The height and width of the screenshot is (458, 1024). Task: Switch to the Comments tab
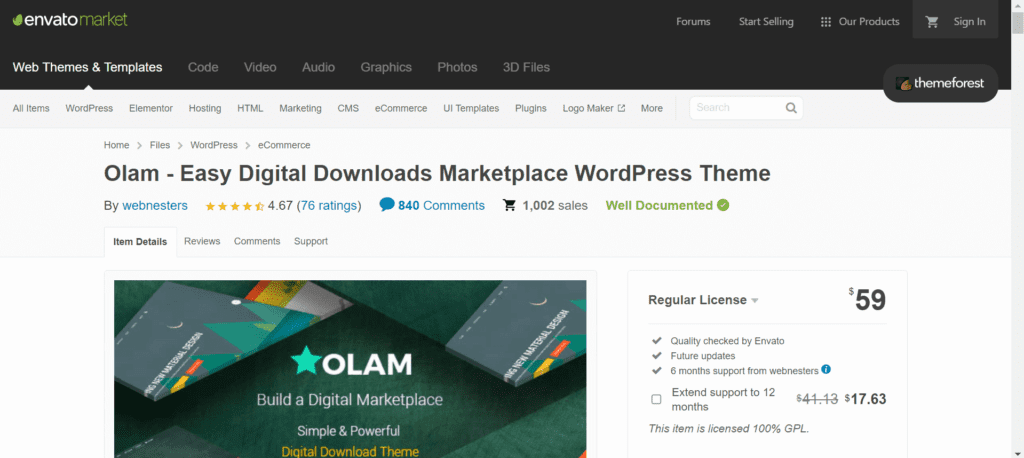[x=257, y=241]
